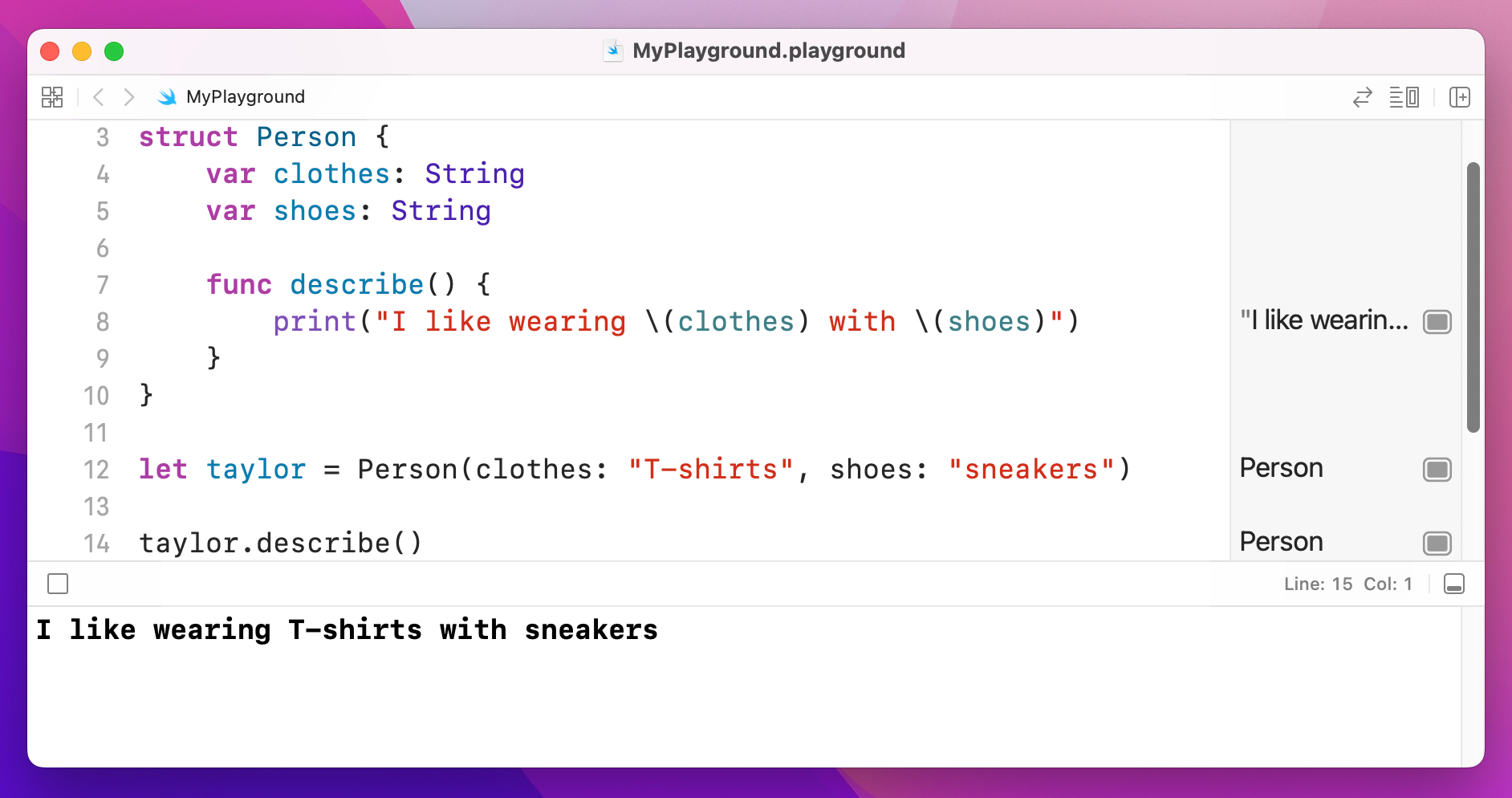Quick Look the print statement result
The image size is (1512, 798).
[x=1437, y=321]
